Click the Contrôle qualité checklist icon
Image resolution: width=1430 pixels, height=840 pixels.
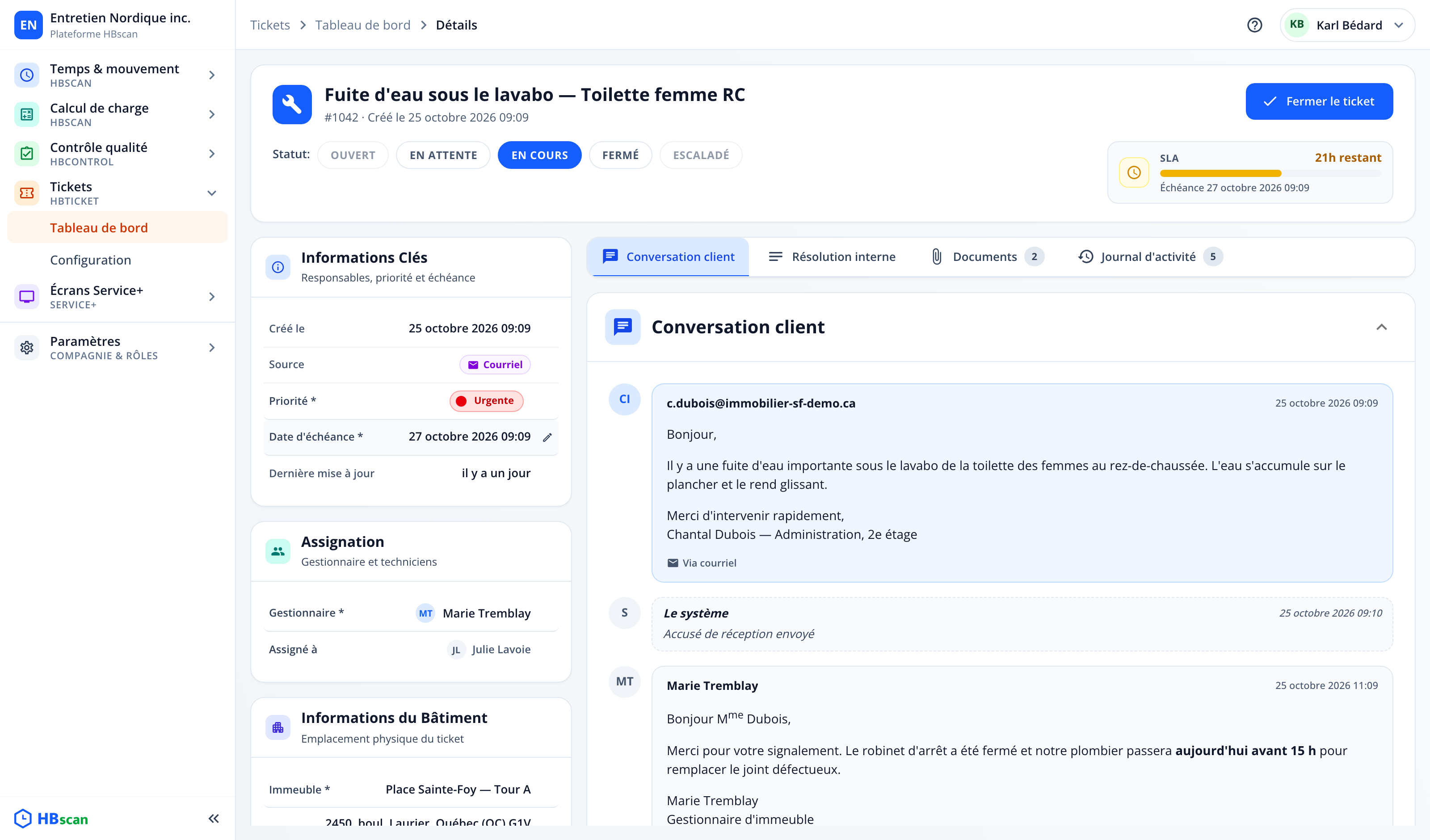point(27,153)
